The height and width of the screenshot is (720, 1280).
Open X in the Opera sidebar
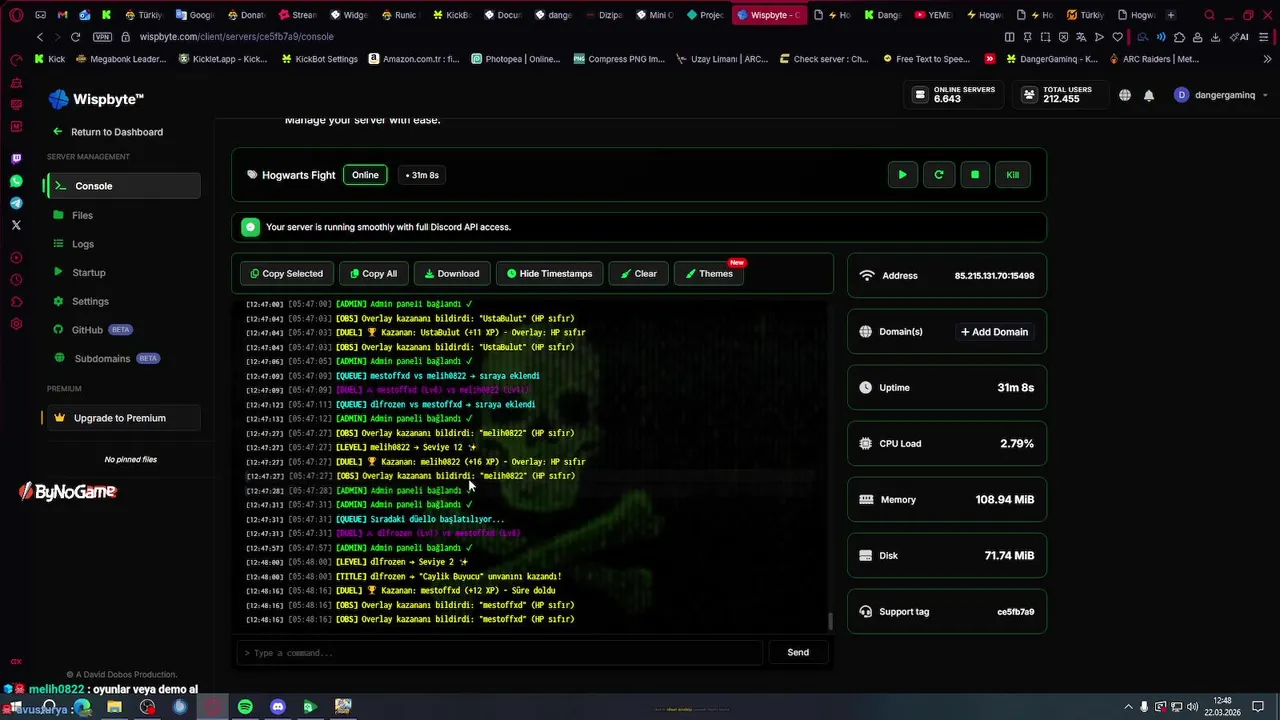coord(16,225)
